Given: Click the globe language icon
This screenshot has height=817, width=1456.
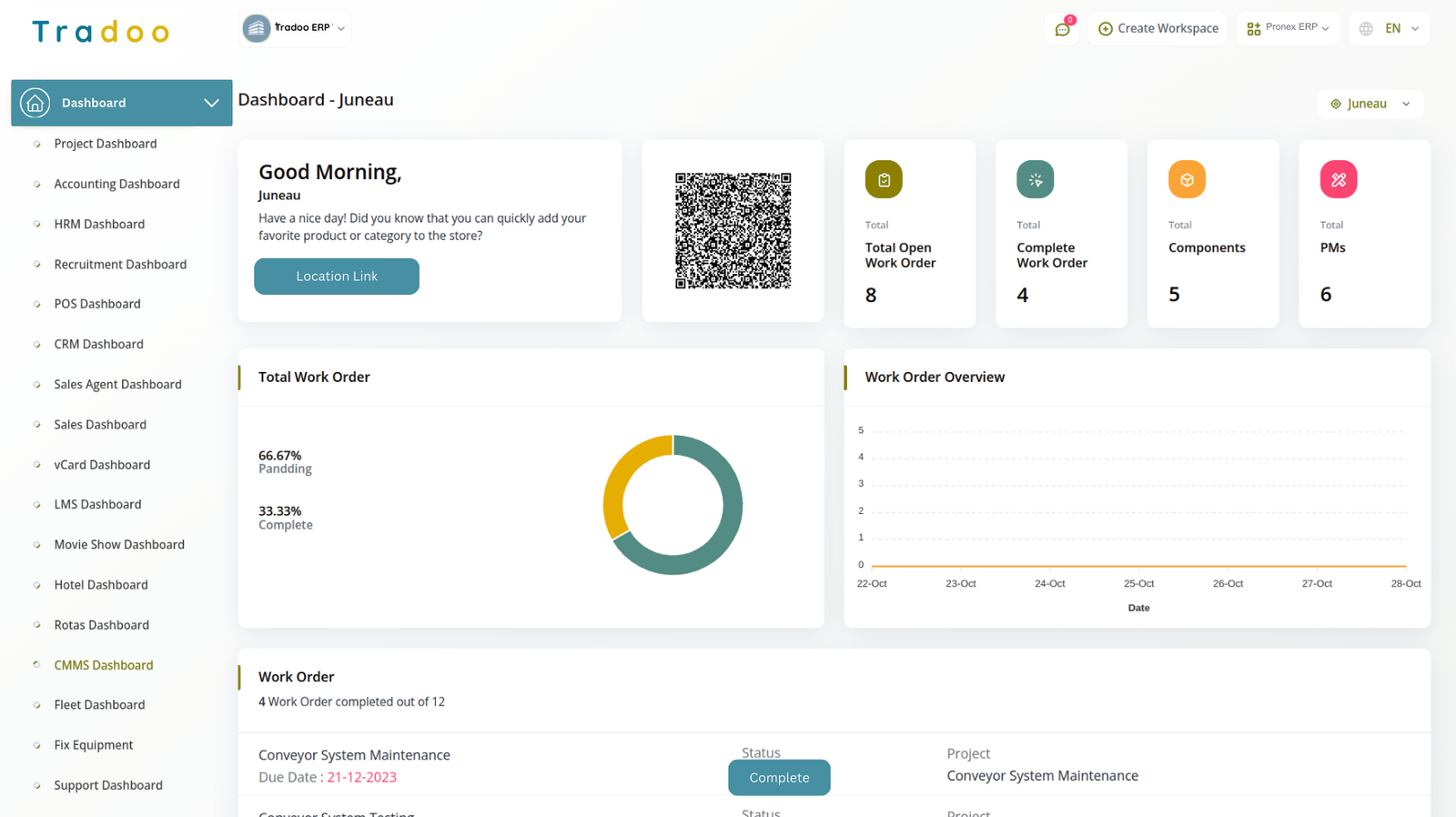Looking at the screenshot, I should (x=1366, y=29).
